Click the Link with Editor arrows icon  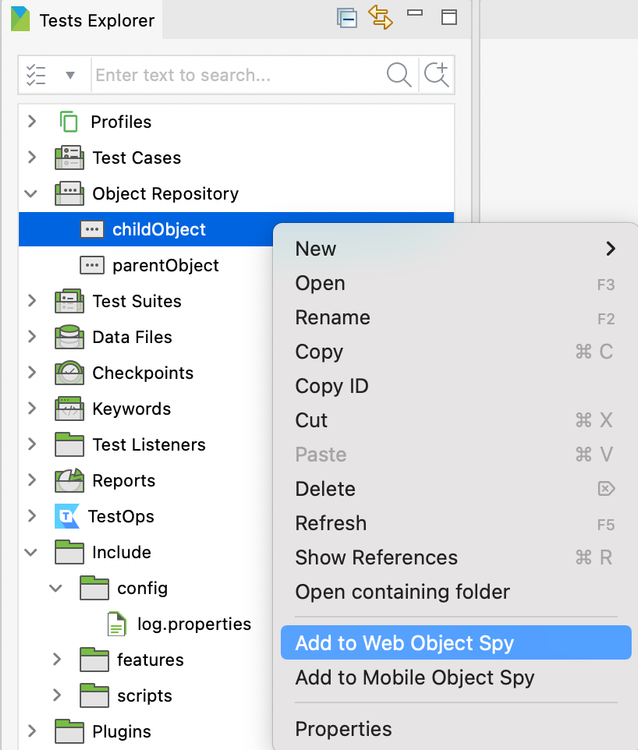pos(380,18)
